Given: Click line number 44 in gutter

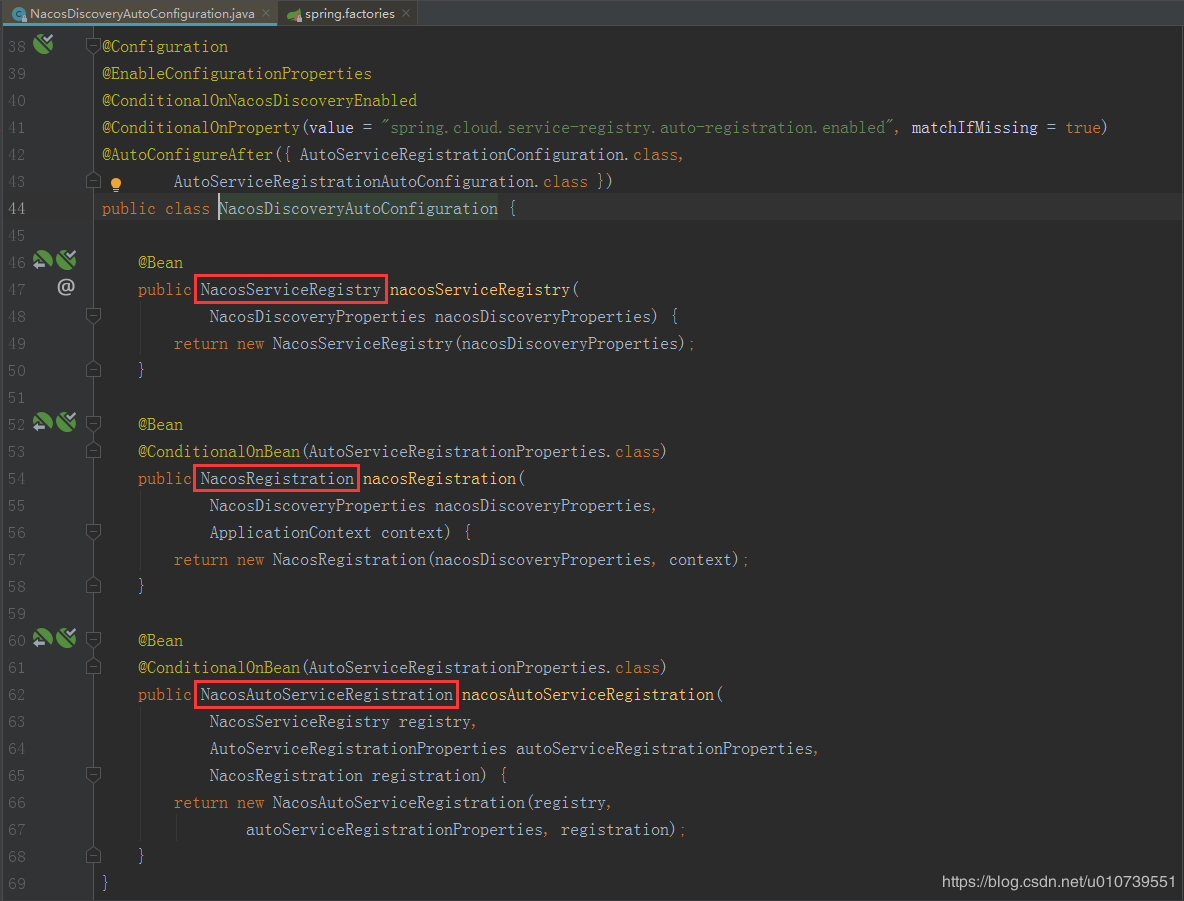Looking at the screenshot, I should point(17,208).
